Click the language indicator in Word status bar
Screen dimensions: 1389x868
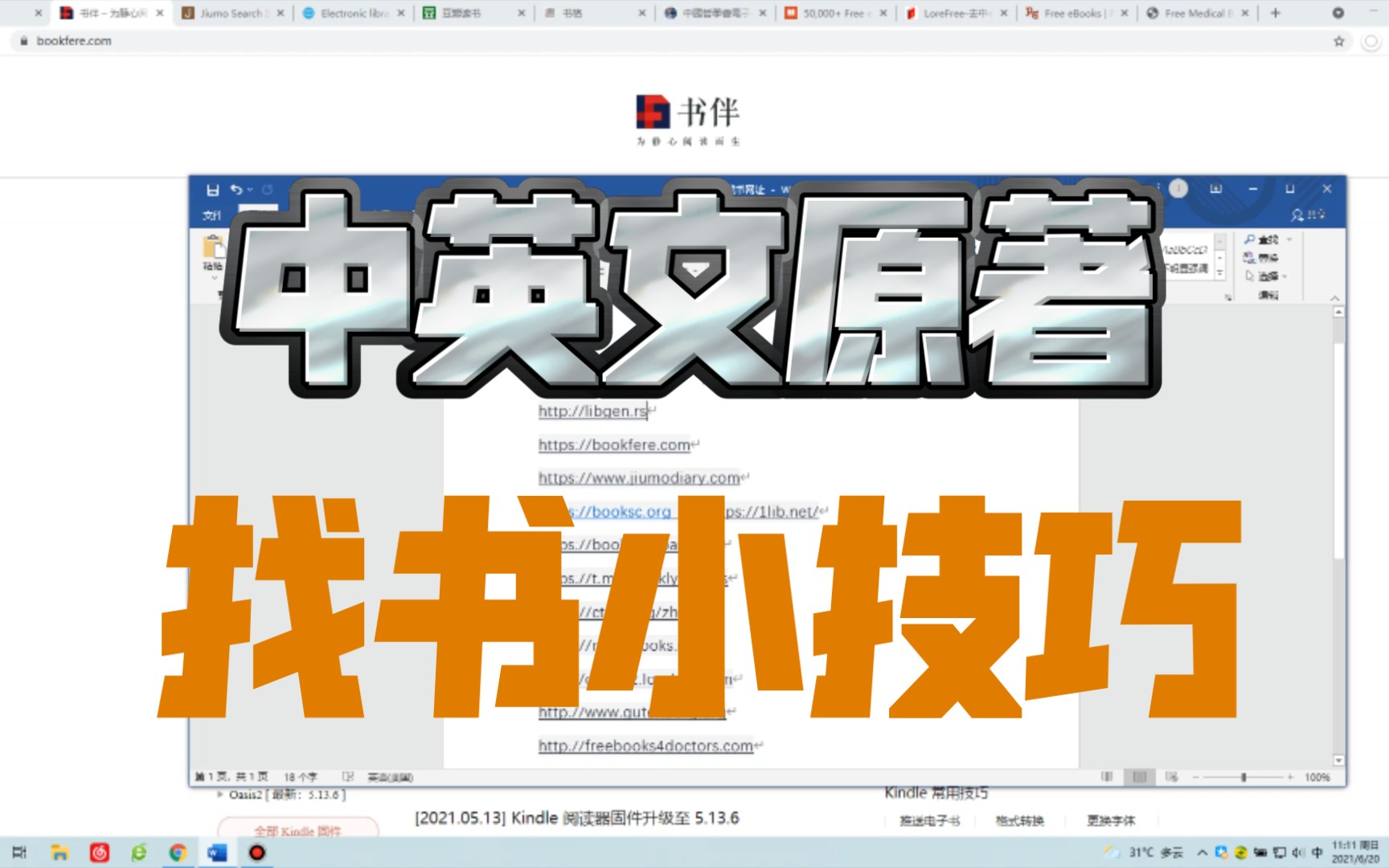point(391,777)
